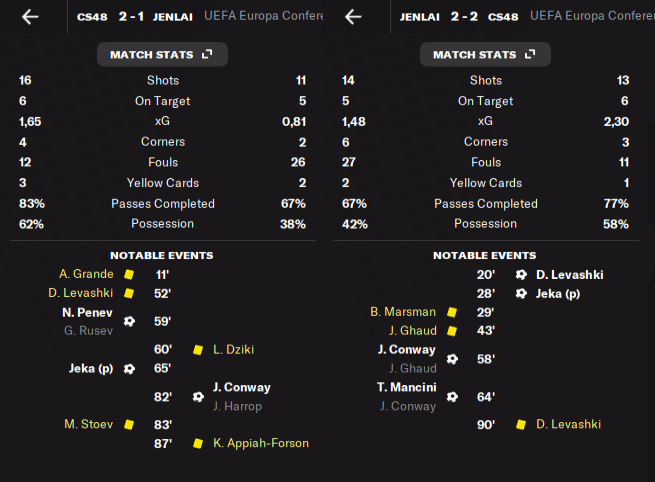655x482 pixels.
Task: Select assist provider G. Rusev
Action: 90,331
